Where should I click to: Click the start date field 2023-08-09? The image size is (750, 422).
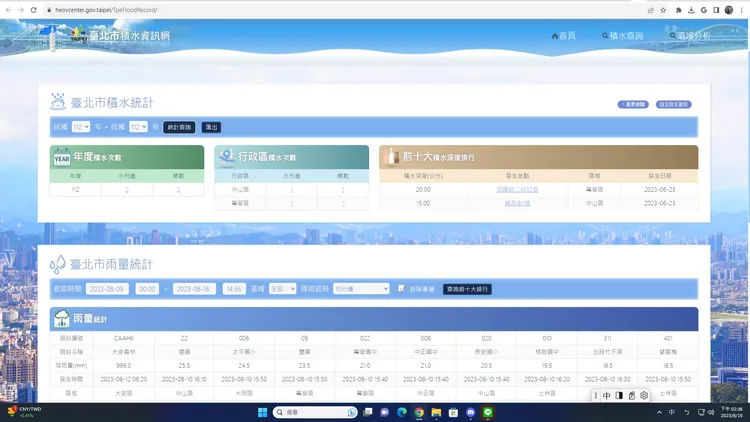click(107, 289)
